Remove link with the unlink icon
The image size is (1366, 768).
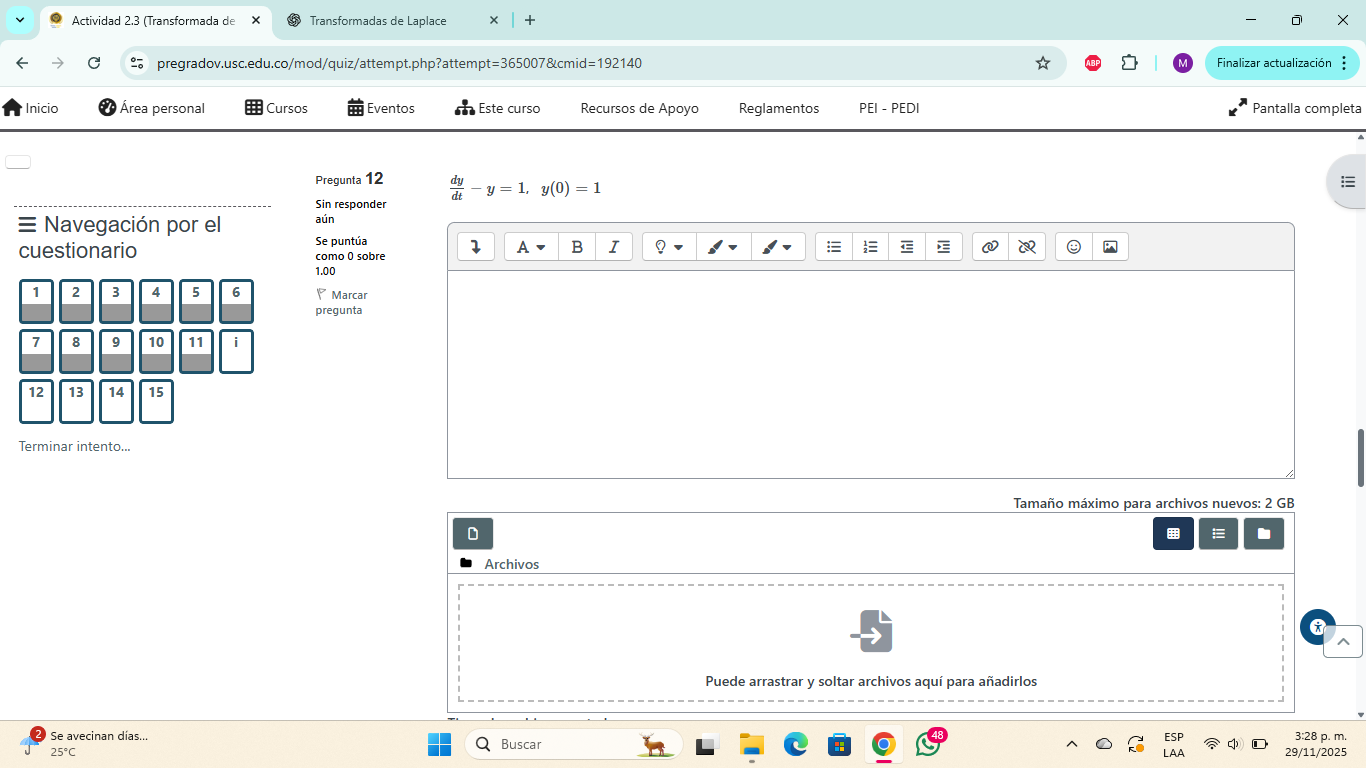pyautogui.click(x=1026, y=247)
